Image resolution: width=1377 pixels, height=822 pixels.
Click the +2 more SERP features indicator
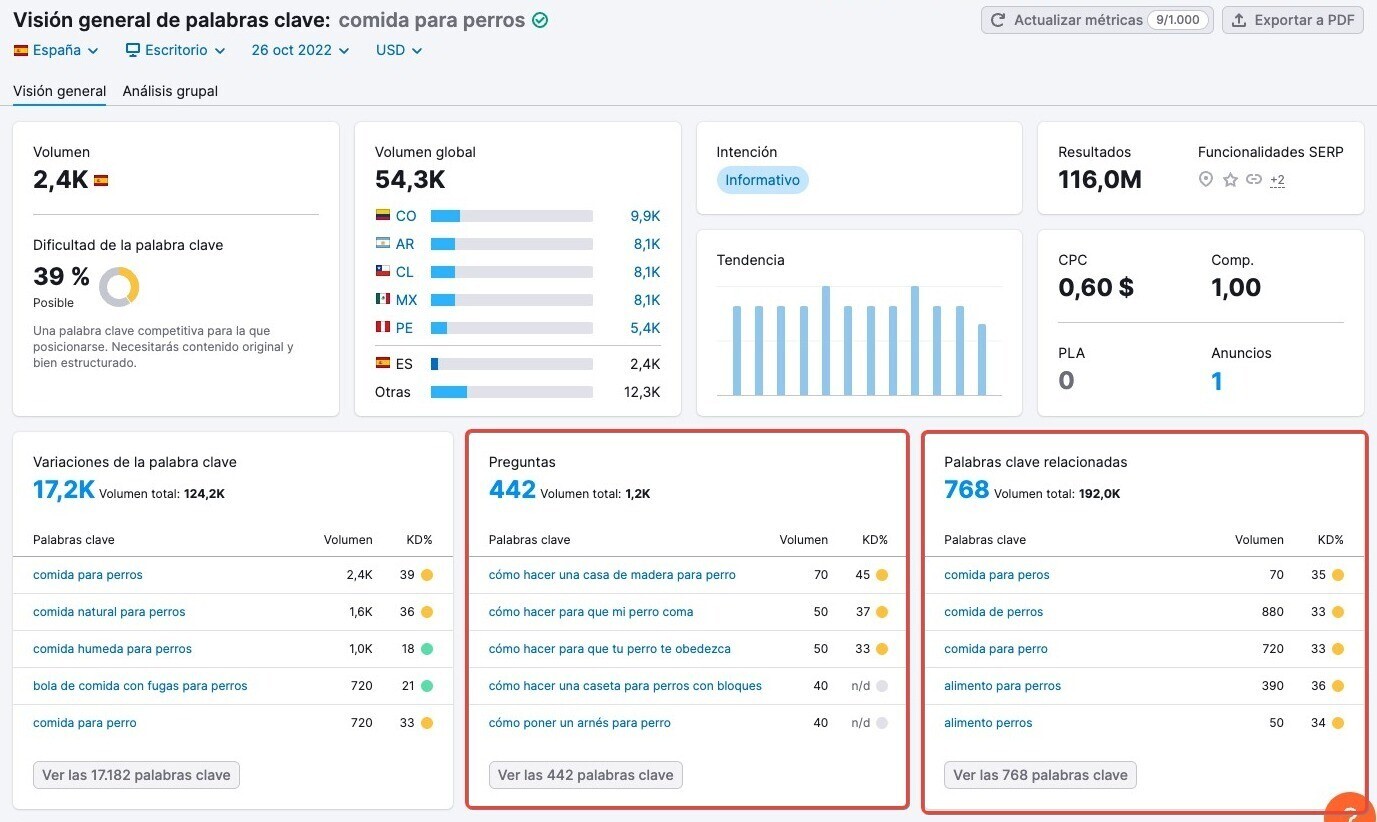point(1277,180)
